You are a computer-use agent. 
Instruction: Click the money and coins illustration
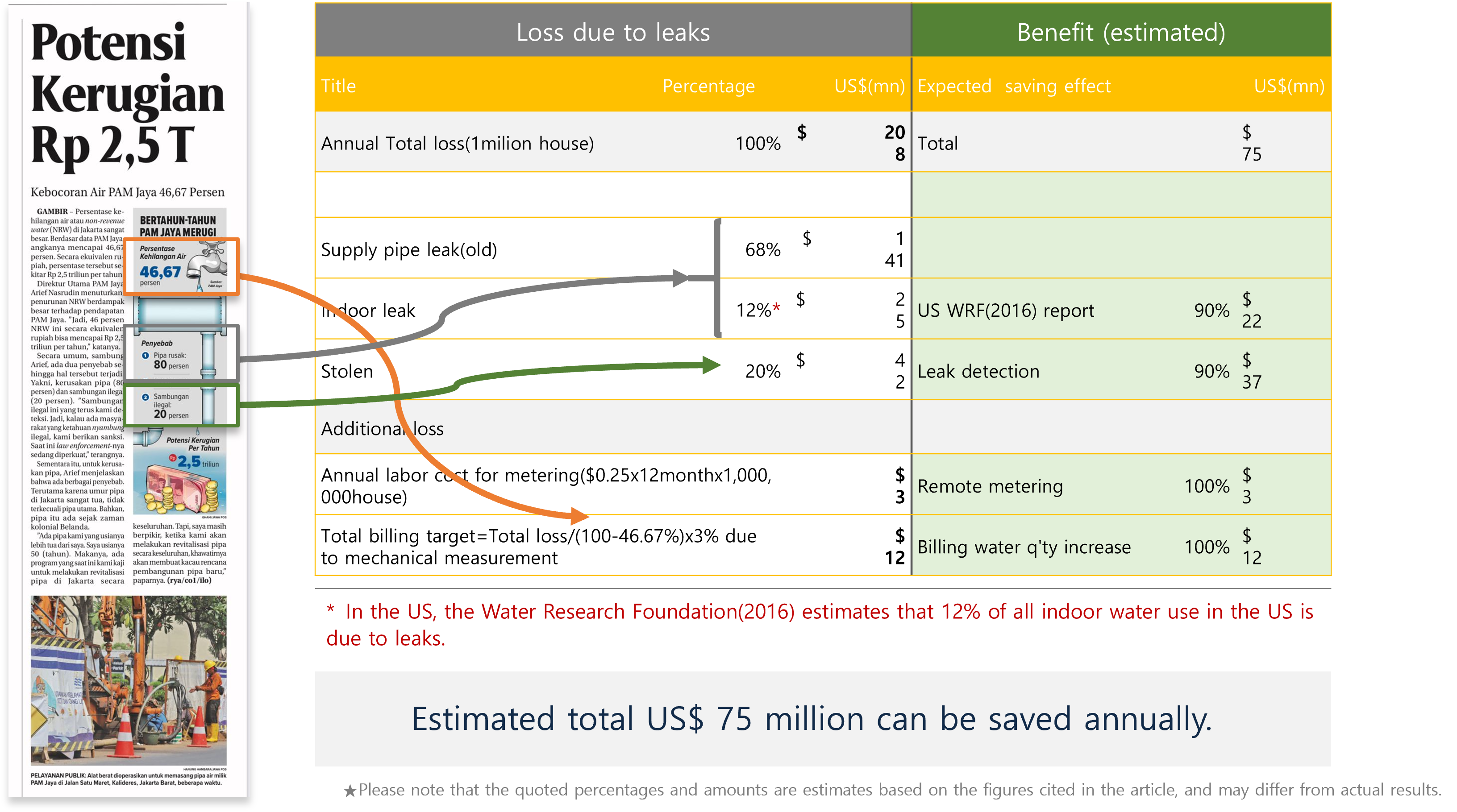tap(181, 488)
